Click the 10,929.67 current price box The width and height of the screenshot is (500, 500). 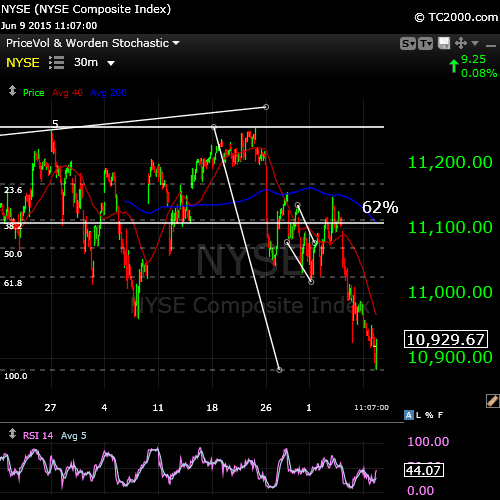446,339
